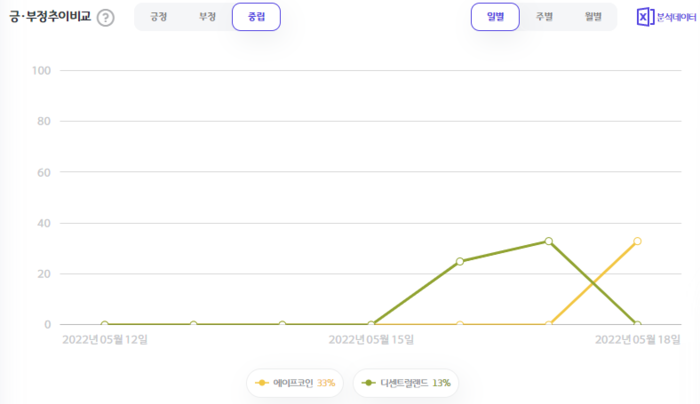Select the 부정 sentiment tab

coord(207,17)
